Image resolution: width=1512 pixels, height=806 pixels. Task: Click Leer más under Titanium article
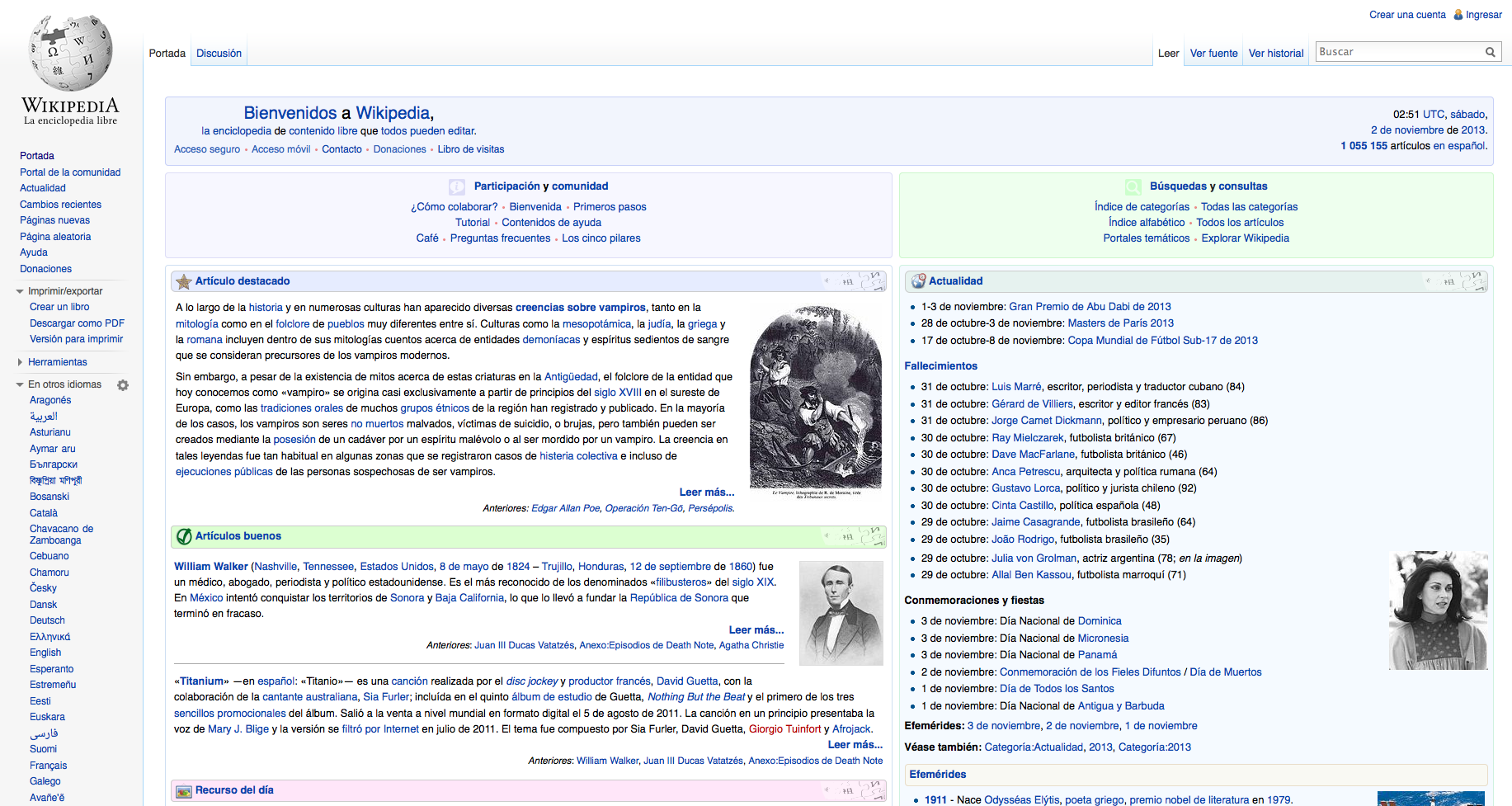(x=855, y=745)
